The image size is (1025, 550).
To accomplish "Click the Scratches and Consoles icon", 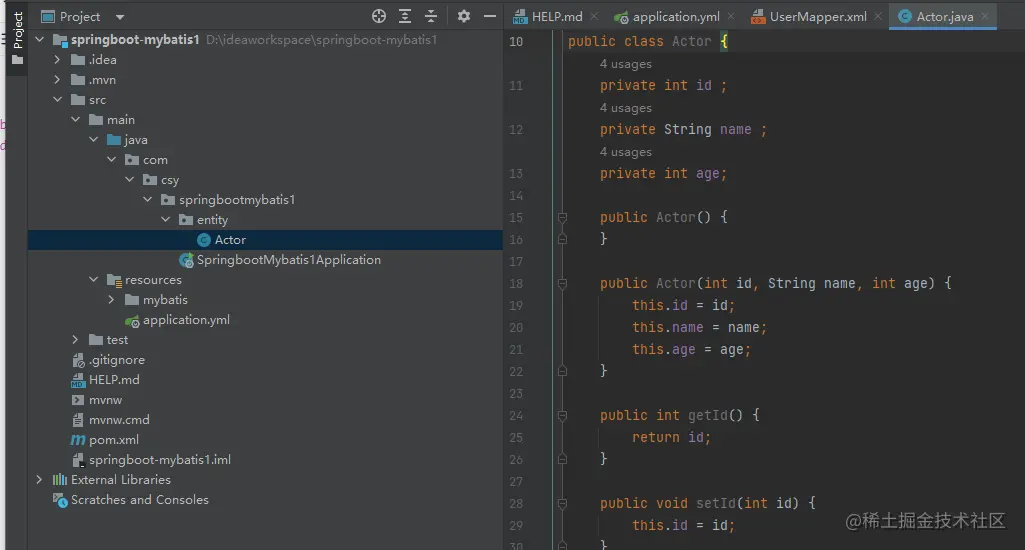I will click(59, 500).
